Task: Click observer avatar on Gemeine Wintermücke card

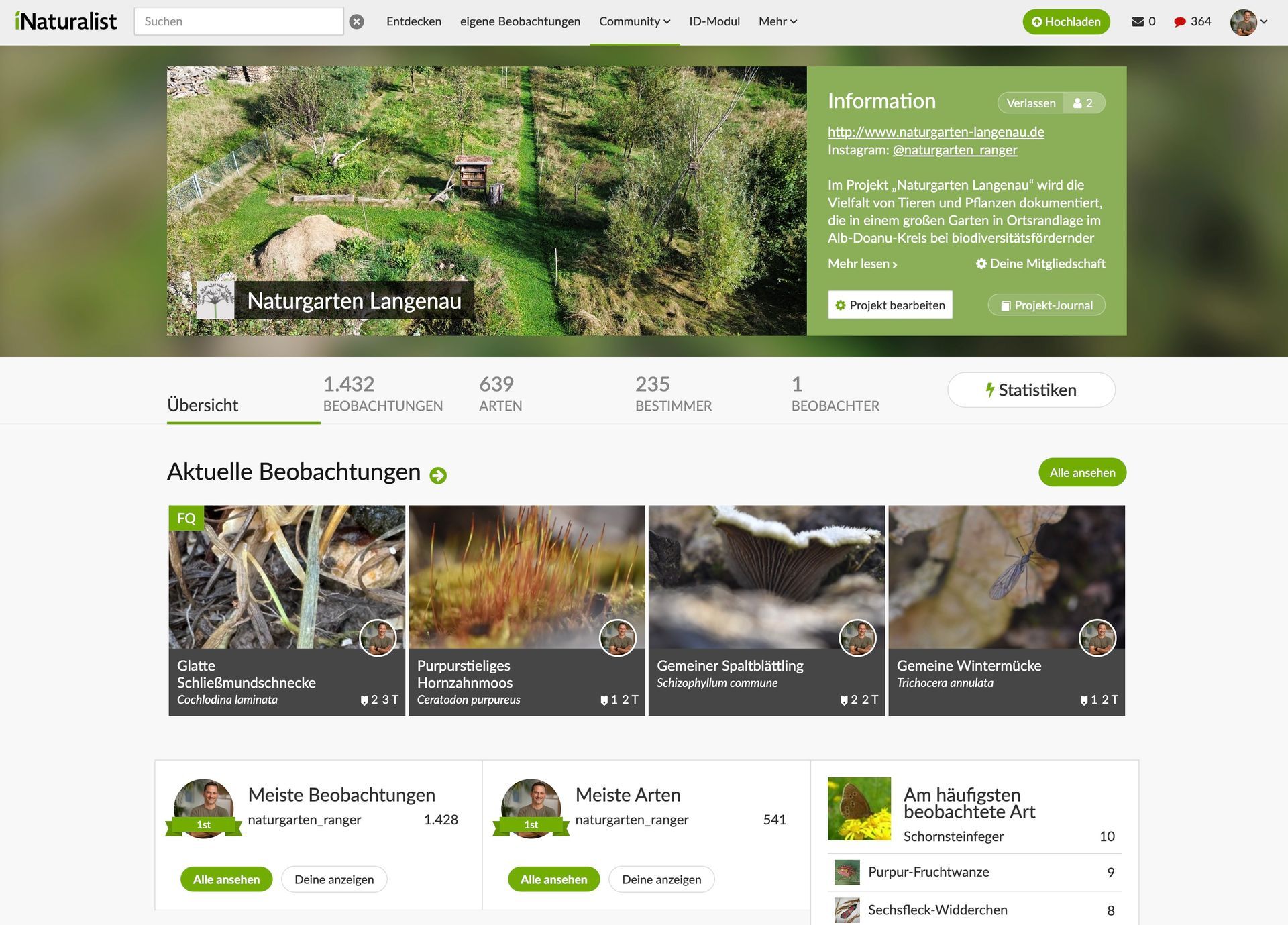Action: click(x=1097, y=637)
